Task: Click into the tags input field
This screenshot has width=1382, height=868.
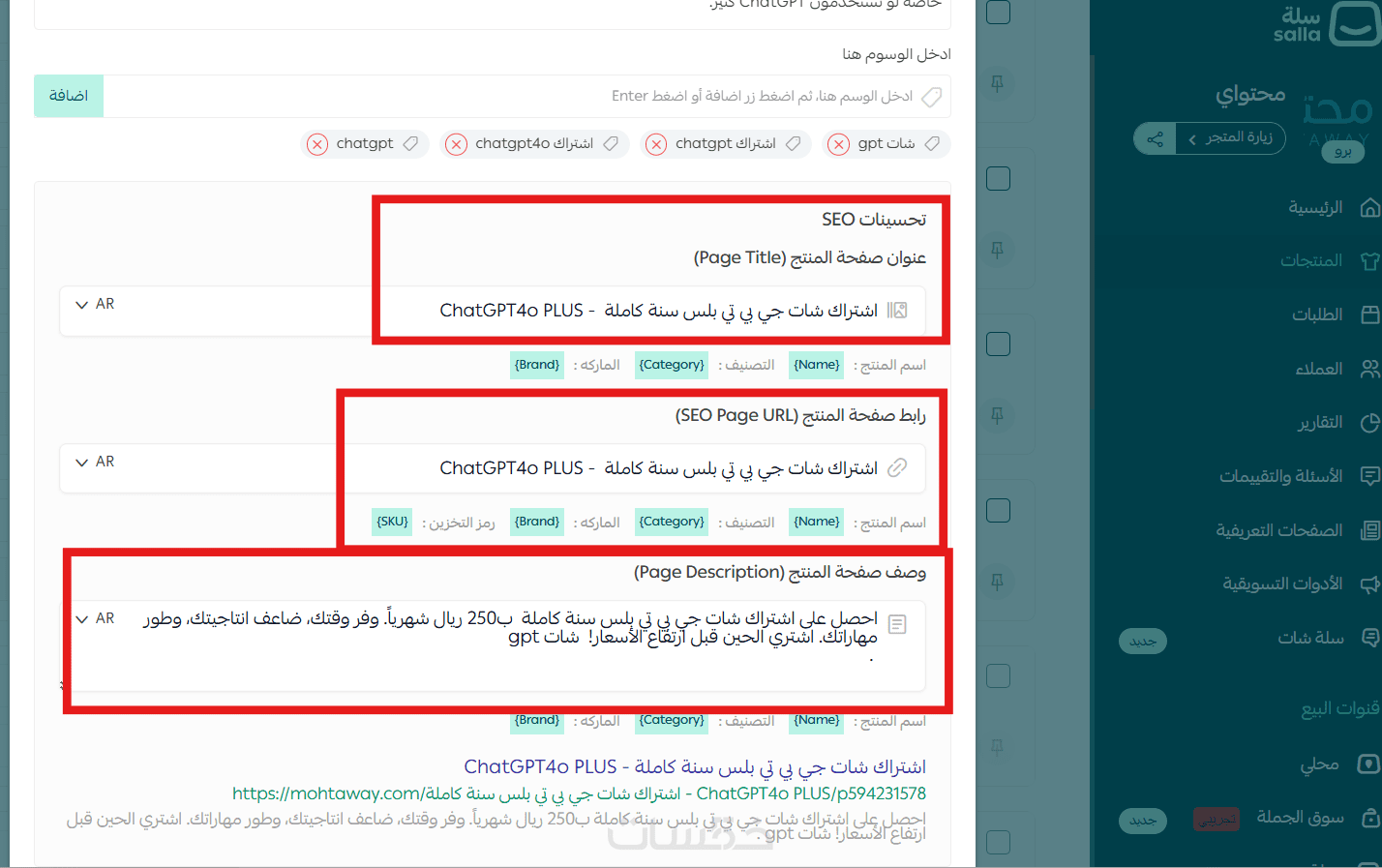Action: [x=527, y=96]
